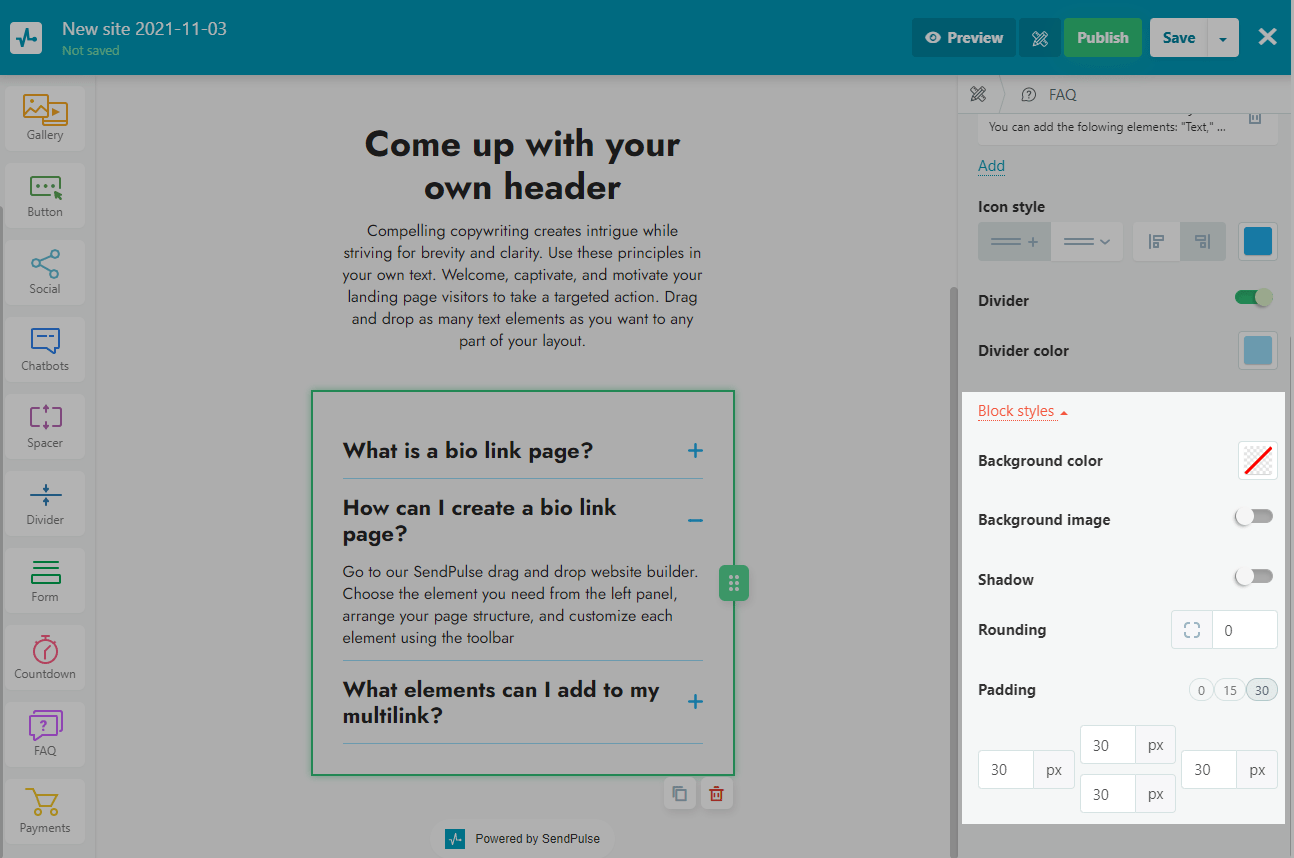The height and width of the screenshot is (858, 1294).
Task: Duplicate the selected FAQ block
Action: (x=680, y=794)
